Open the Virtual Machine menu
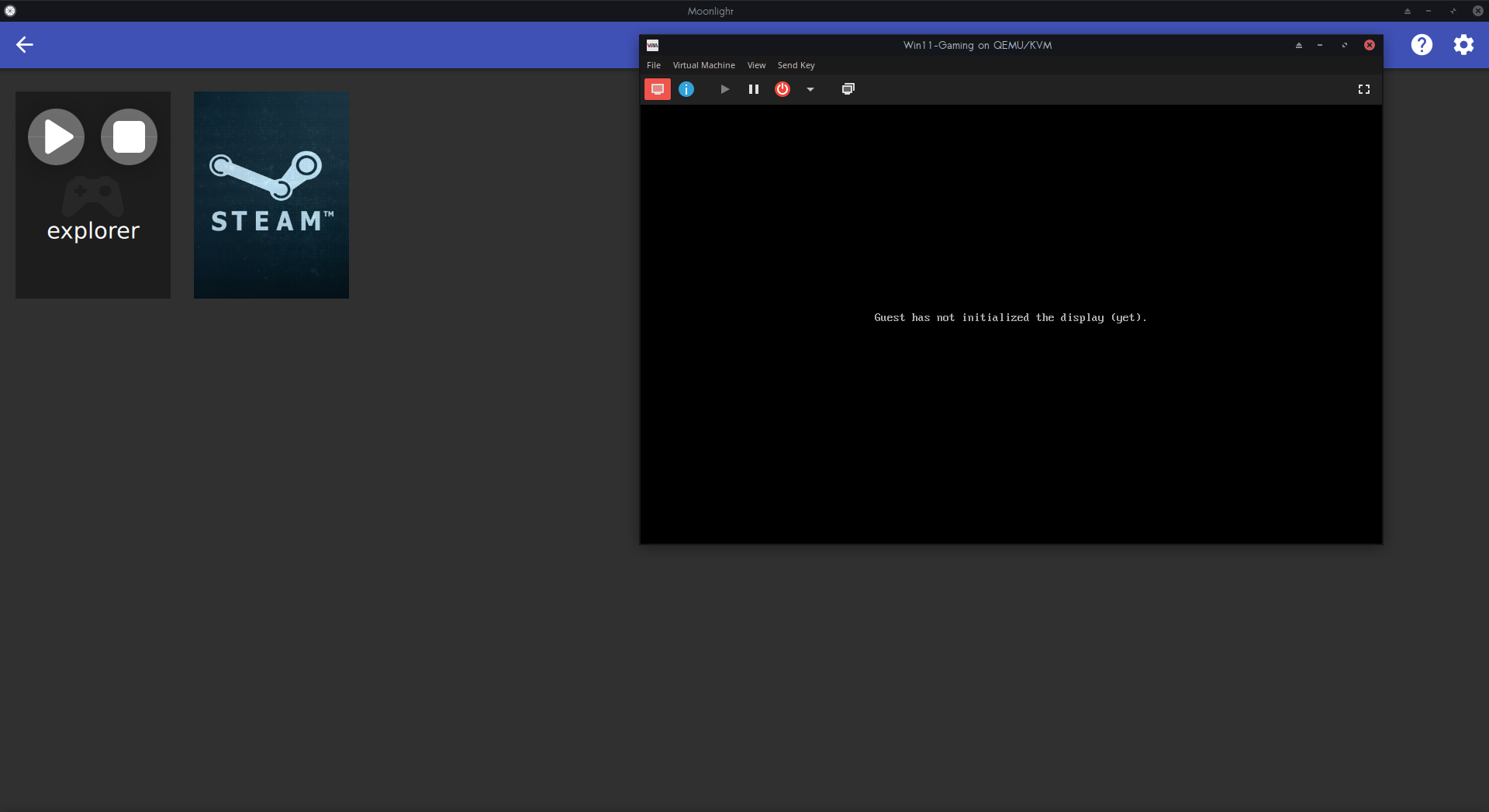Viewport: 1489px width, 812px height. tap(703, 65)
